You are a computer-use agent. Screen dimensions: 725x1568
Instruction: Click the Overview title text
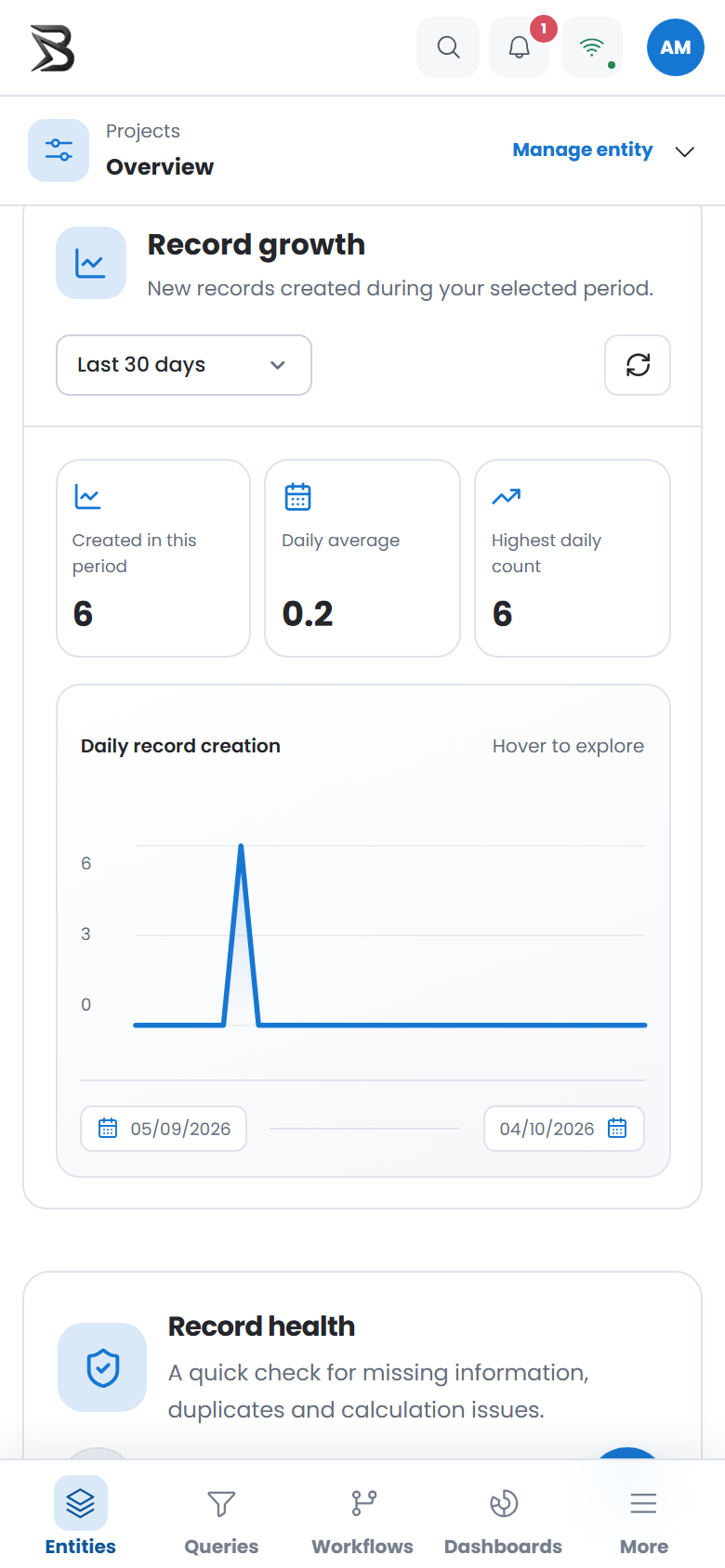(160, 167)
